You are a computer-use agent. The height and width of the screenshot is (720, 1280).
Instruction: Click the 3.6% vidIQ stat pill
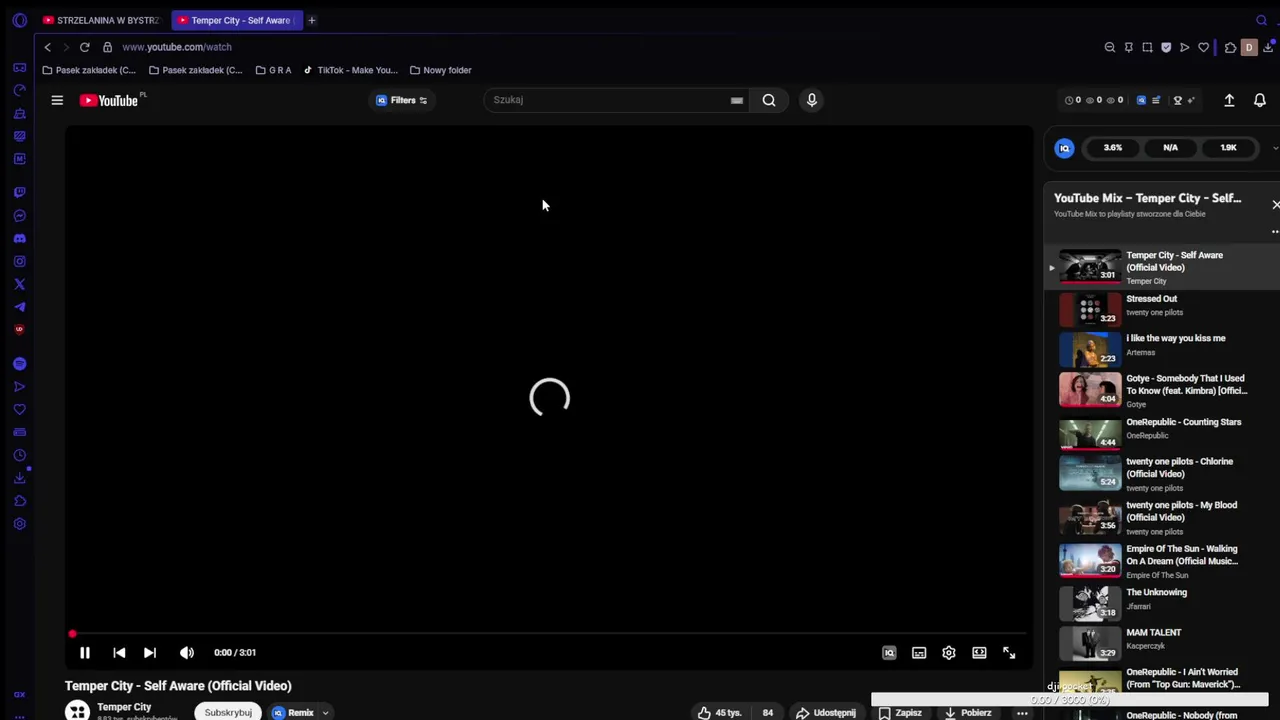[1113, 148]
